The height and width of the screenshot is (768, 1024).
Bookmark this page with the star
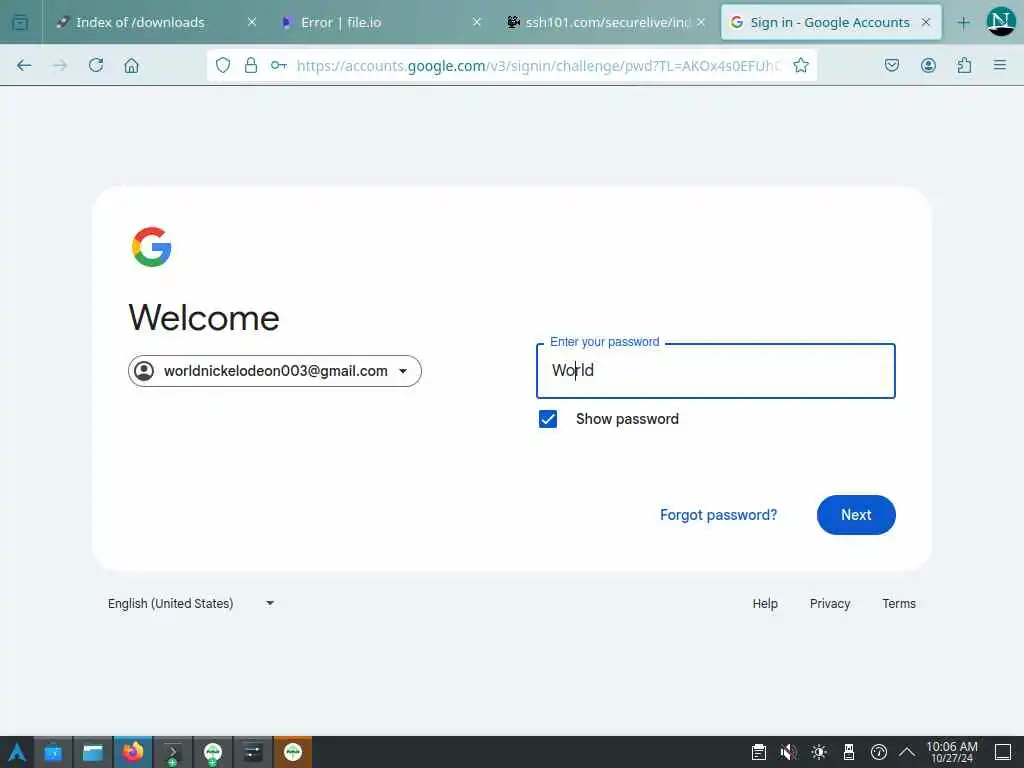tap(801, 65)
